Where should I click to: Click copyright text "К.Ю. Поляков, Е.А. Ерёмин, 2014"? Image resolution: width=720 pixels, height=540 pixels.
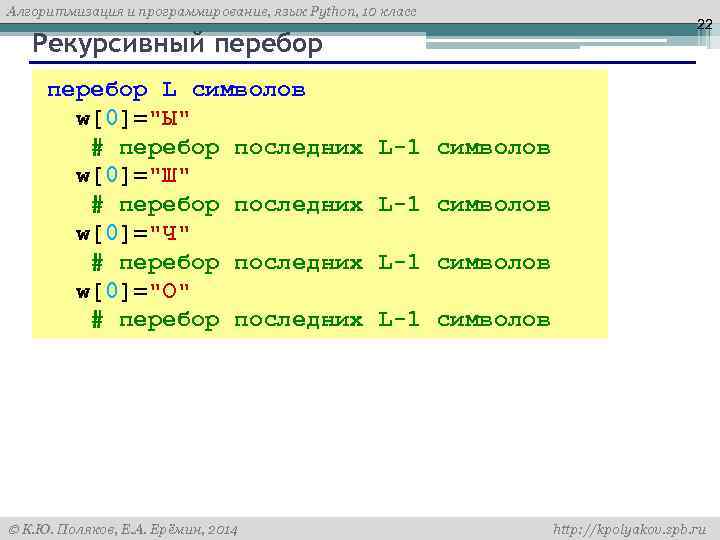click(x=124, y=530)
